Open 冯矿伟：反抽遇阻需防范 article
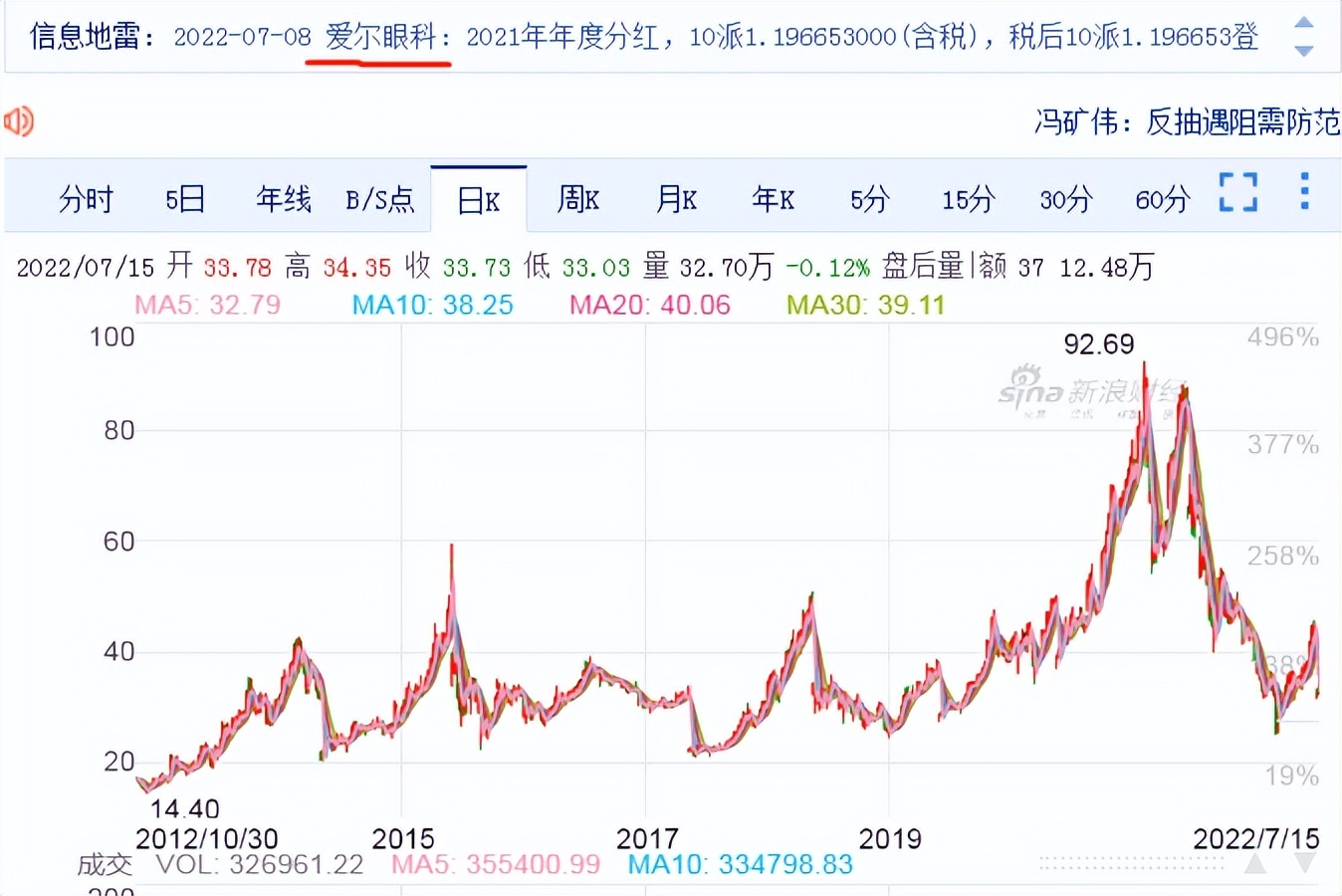This screenshot has width=1342, height=896. click(1187, 118)
